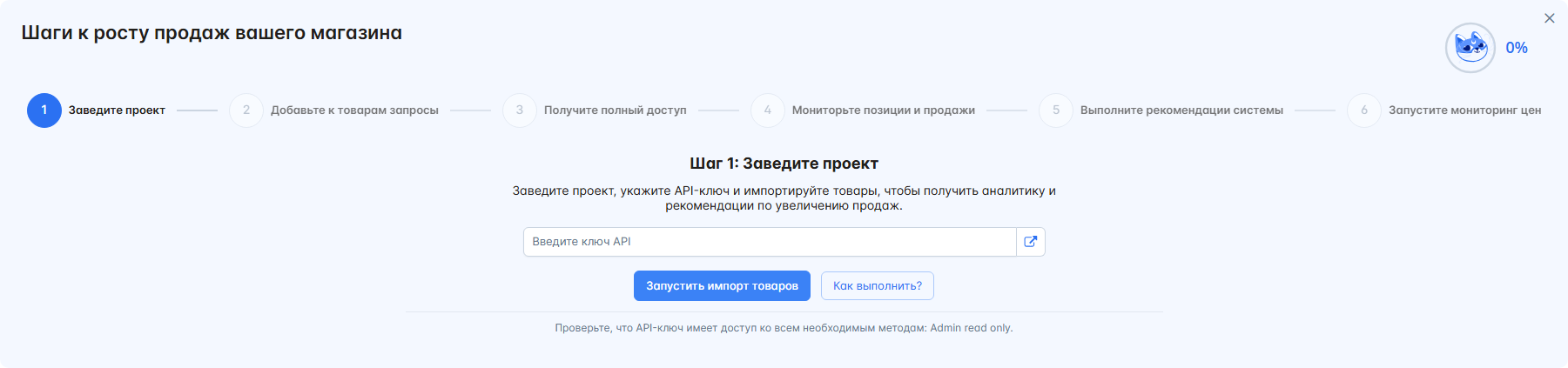Click the "Шаг 1: Заведите проект" heading
1568x368 pixels.
click(x=784, y=164)
